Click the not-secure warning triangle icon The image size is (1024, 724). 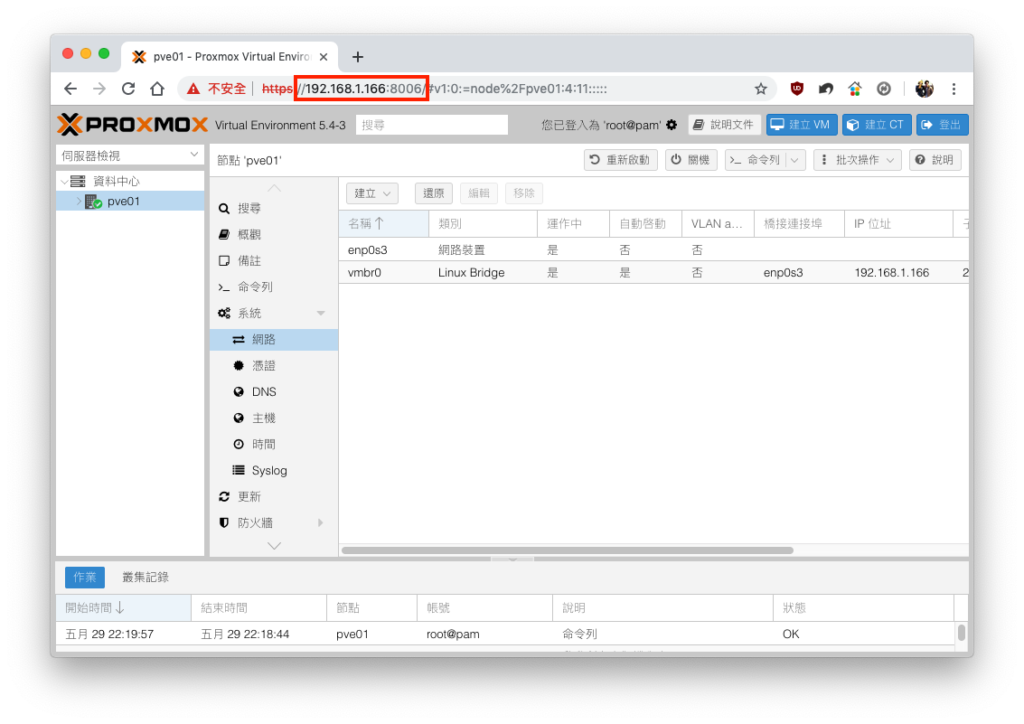click(x=193, y=89)
